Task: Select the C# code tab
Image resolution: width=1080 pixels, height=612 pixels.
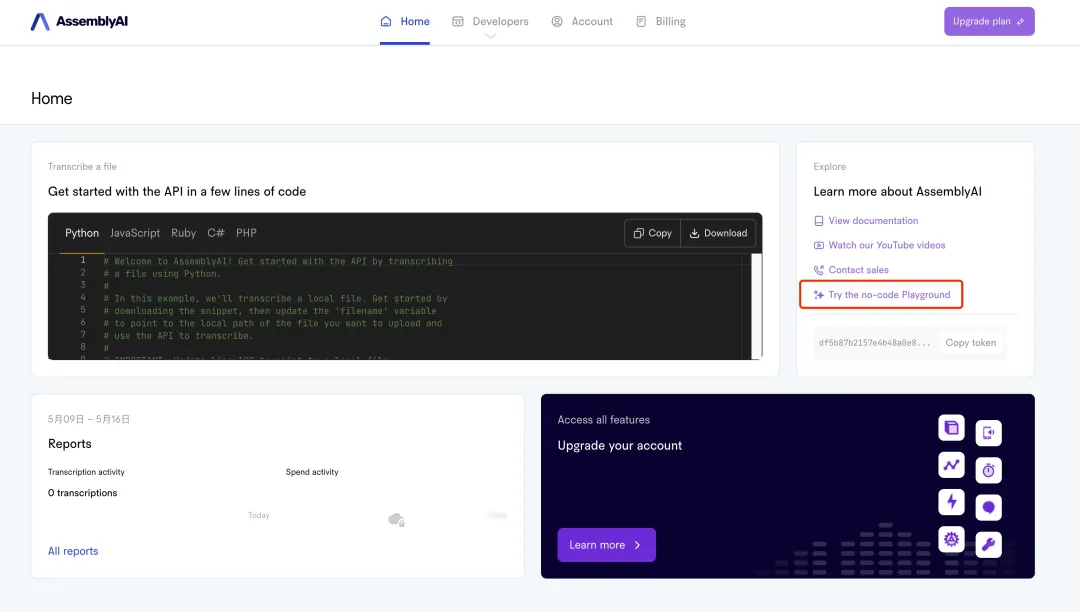Action: pyautogui.click(x=216, y=233)
